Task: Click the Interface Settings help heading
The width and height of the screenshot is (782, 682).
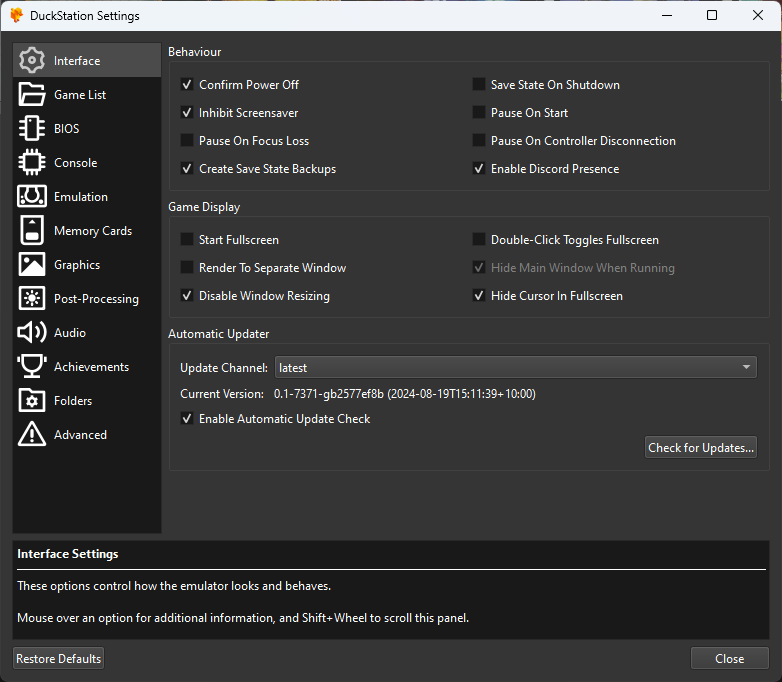Action: coord(68,554)
